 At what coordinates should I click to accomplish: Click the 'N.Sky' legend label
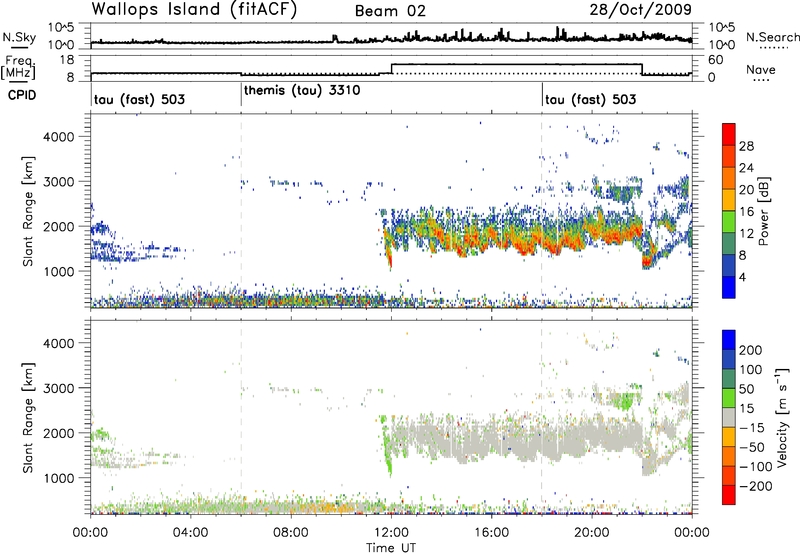click(x=19, y=38)
